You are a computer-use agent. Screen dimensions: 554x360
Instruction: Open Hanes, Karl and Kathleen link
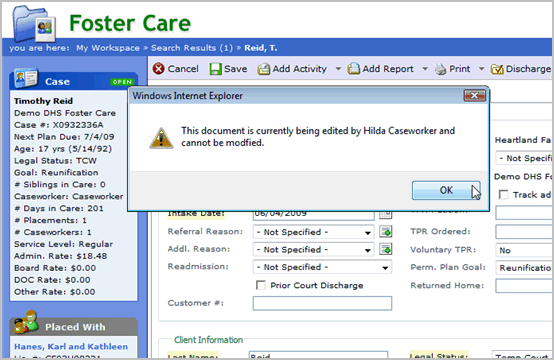click(x=71, y=346)
